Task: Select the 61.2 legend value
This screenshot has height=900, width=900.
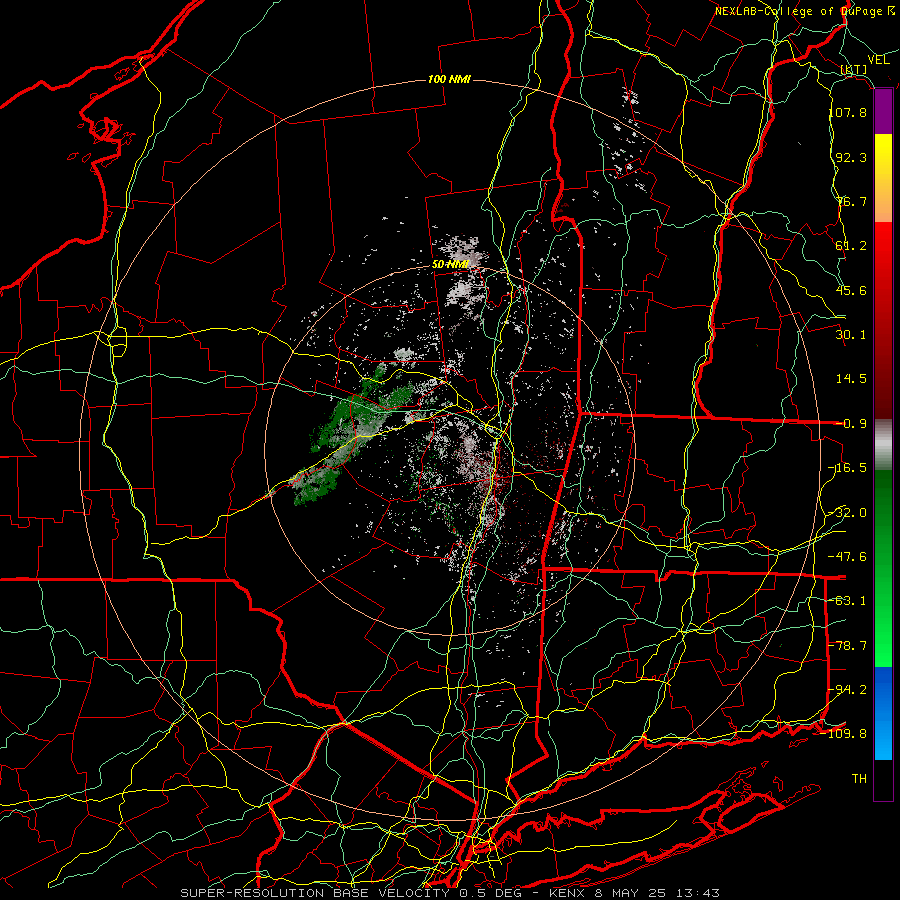Action: tap(851, 246)
